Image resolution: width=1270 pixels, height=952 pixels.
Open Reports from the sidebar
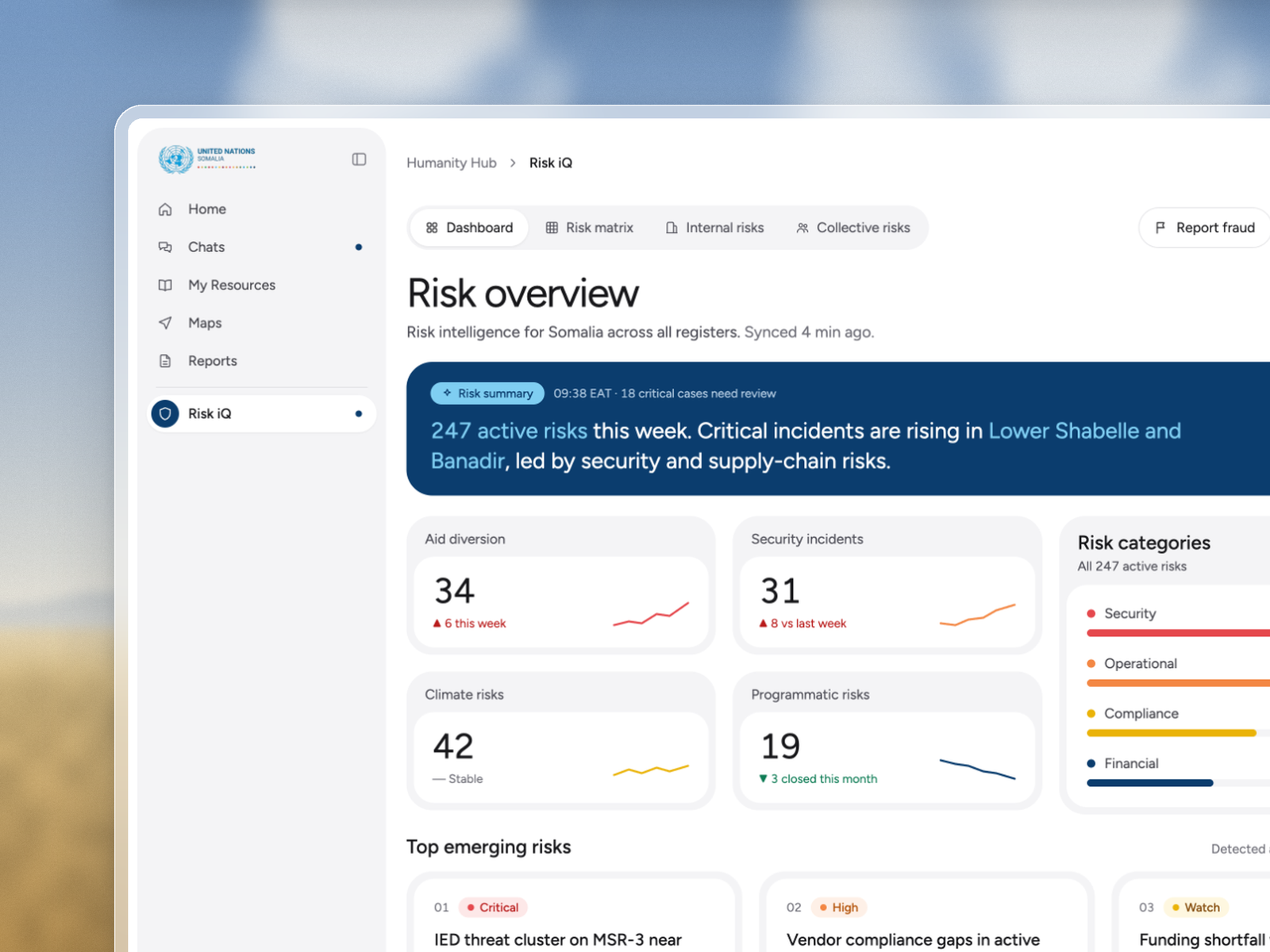(262, 361)
